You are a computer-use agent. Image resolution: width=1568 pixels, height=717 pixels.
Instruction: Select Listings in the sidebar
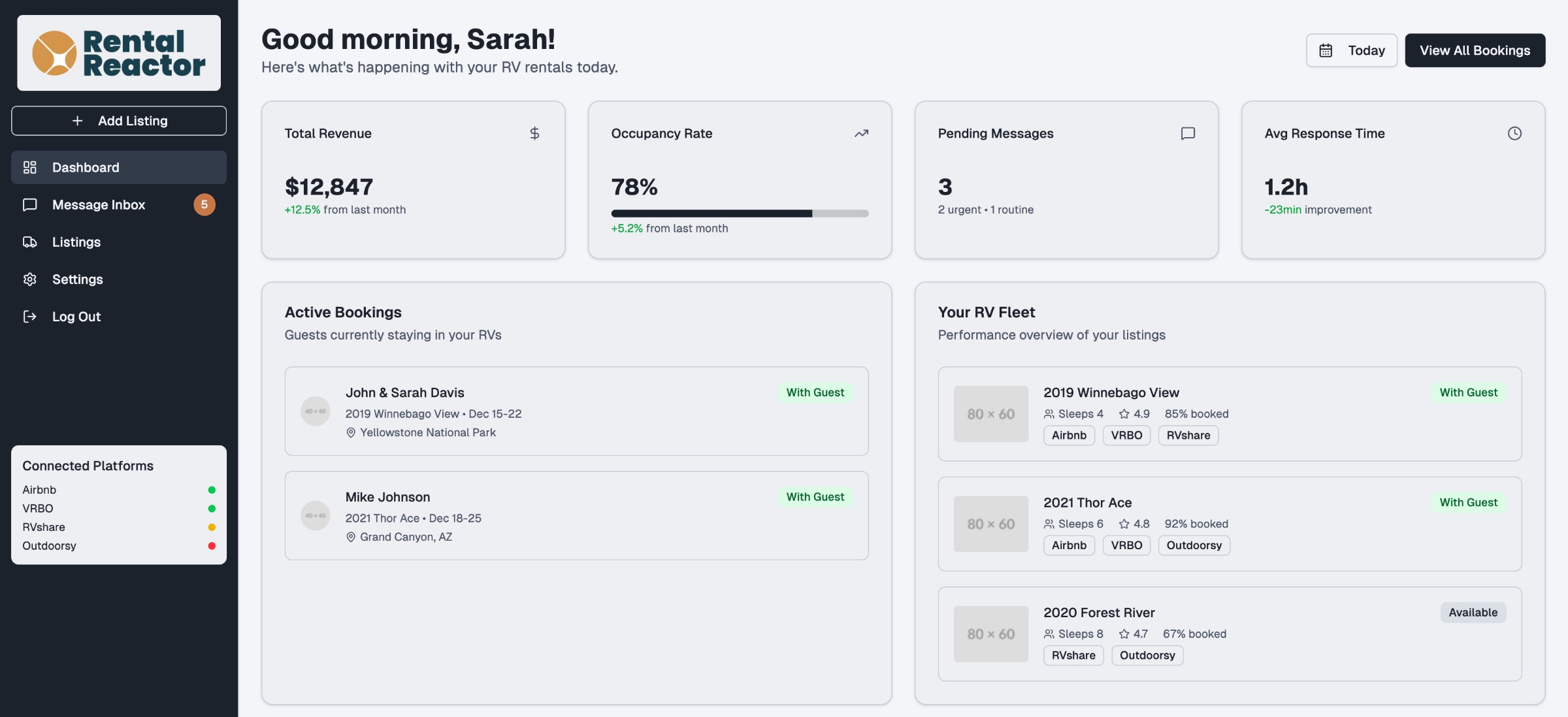point(76,242)
